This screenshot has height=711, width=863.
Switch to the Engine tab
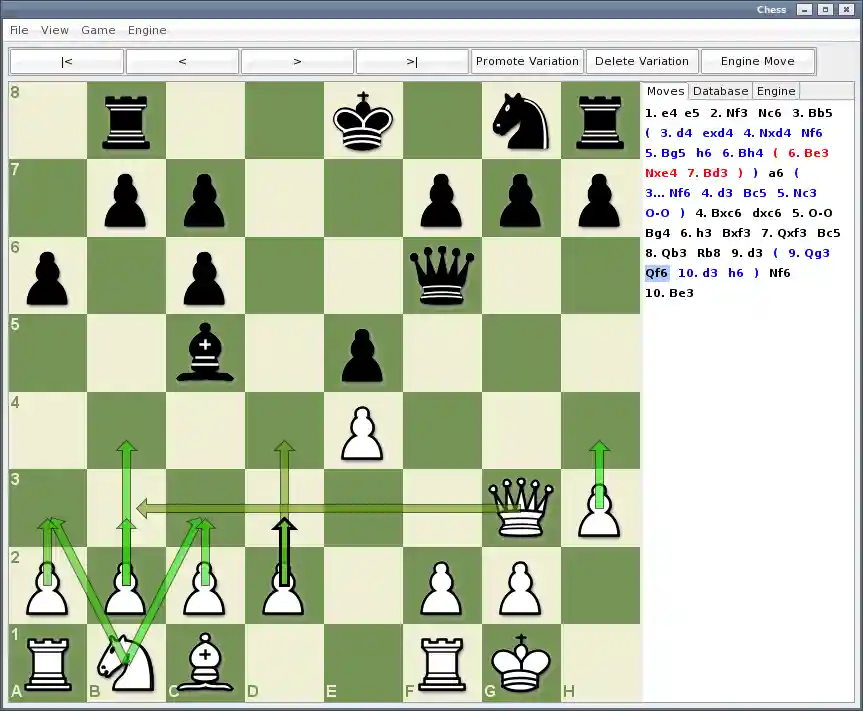[776, 91]
